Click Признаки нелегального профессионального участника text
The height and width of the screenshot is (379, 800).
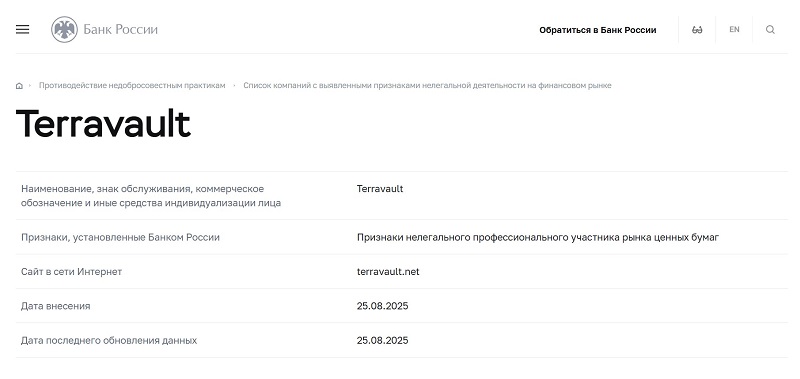[538, 237]
